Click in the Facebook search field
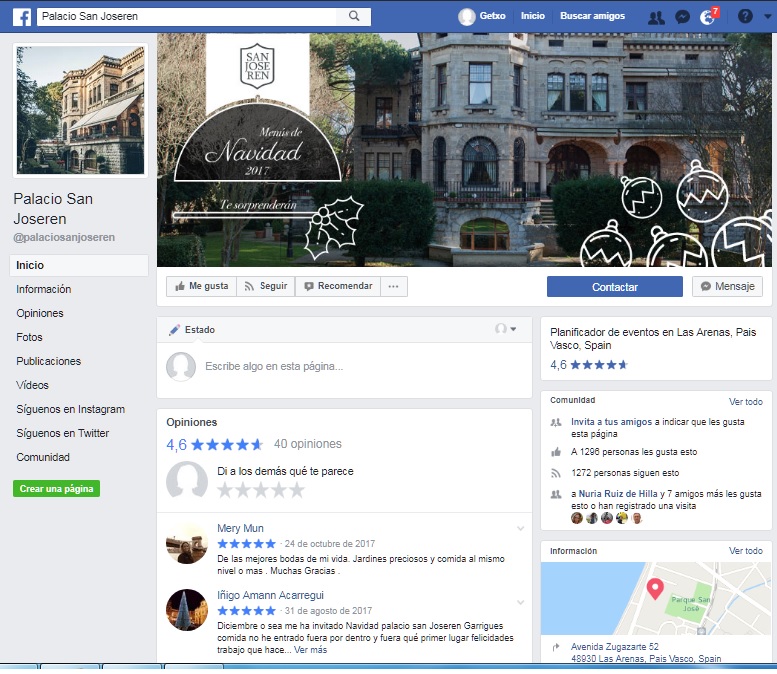This screenshot has height=674, width=777. tap(188, 16)
